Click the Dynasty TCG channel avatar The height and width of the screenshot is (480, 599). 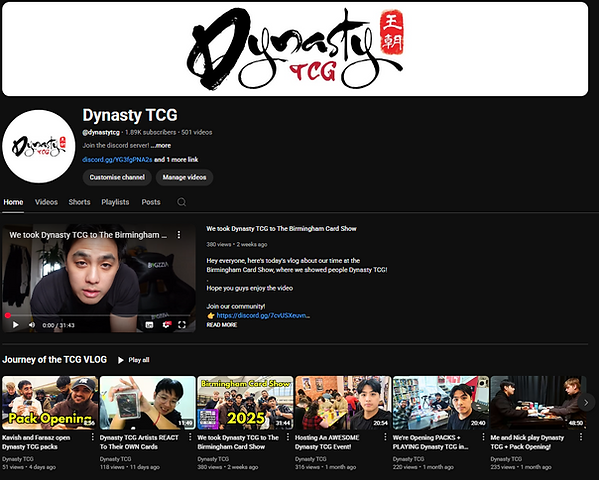pyautogui.click(x=39, y=146)
